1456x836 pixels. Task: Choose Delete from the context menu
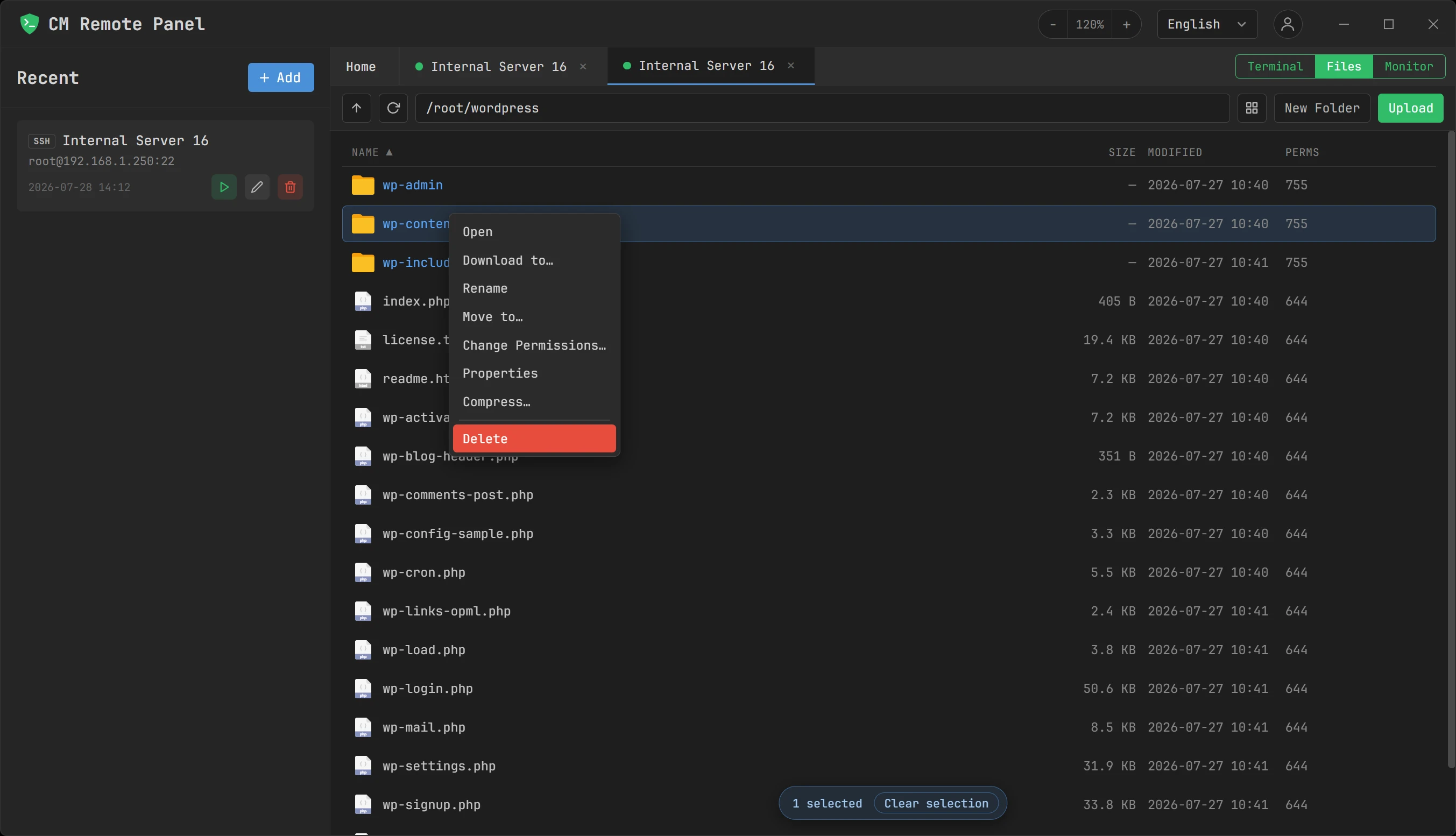point(534,438)
